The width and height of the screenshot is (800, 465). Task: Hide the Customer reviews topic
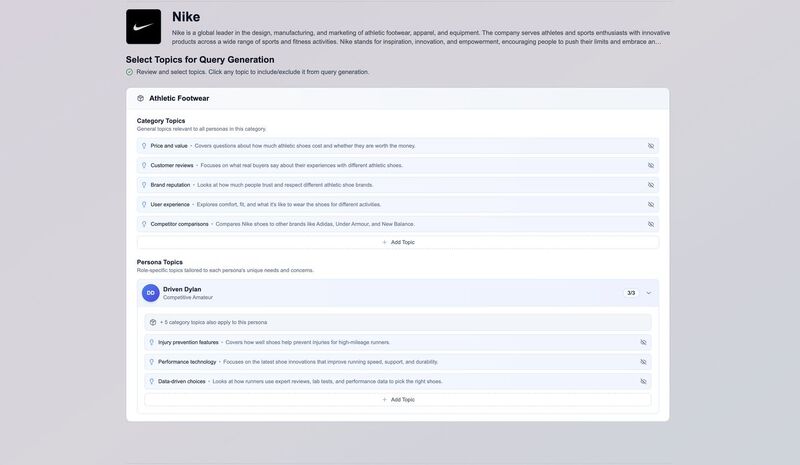click(x=651, y=165)
